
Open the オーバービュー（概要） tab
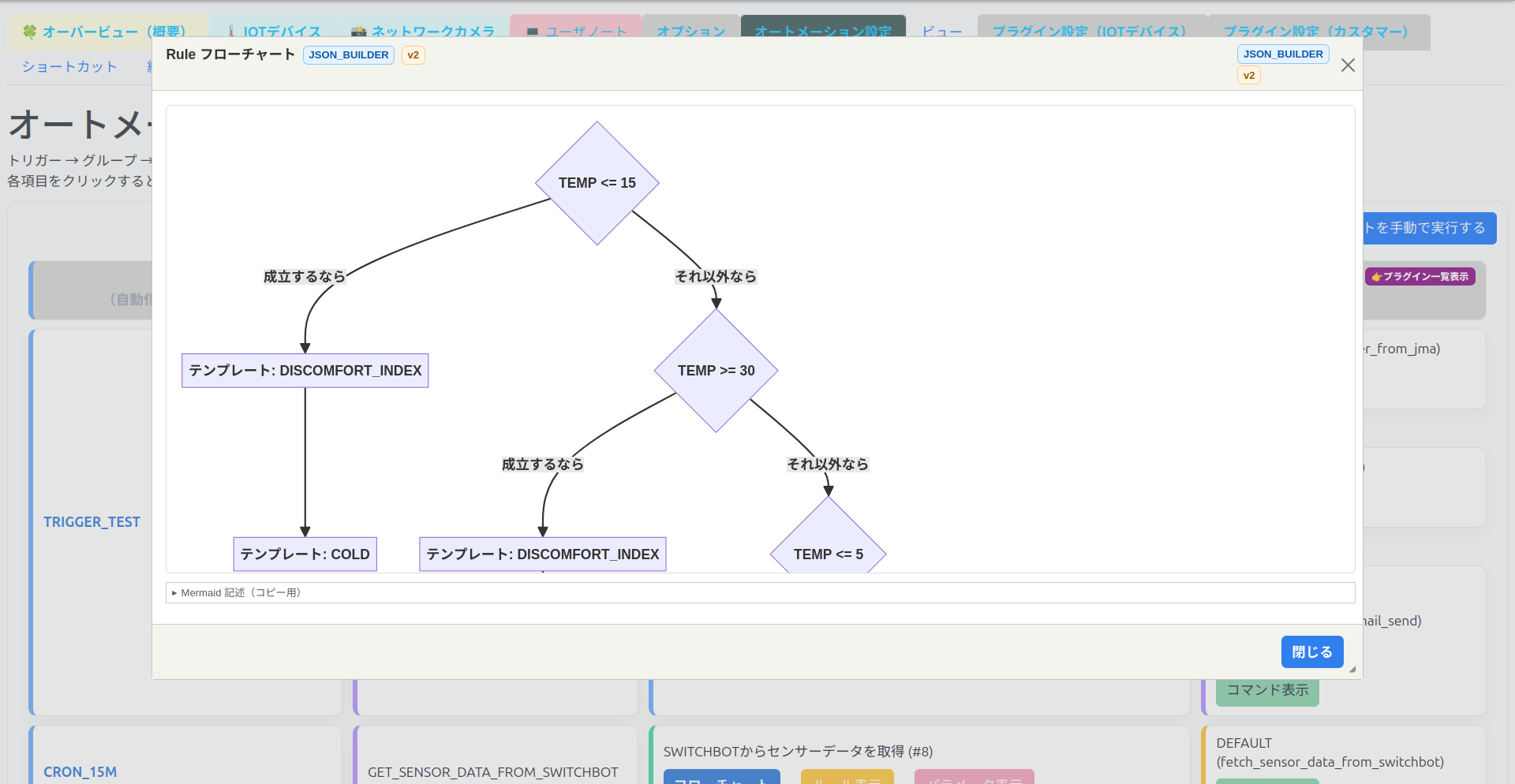(x=104, y=32)
